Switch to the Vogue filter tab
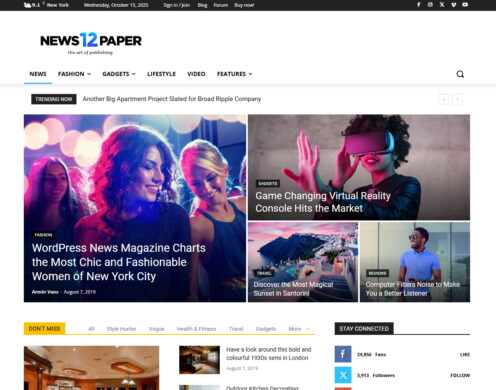Viewport: 496px width, 390px height. [156, 329]
